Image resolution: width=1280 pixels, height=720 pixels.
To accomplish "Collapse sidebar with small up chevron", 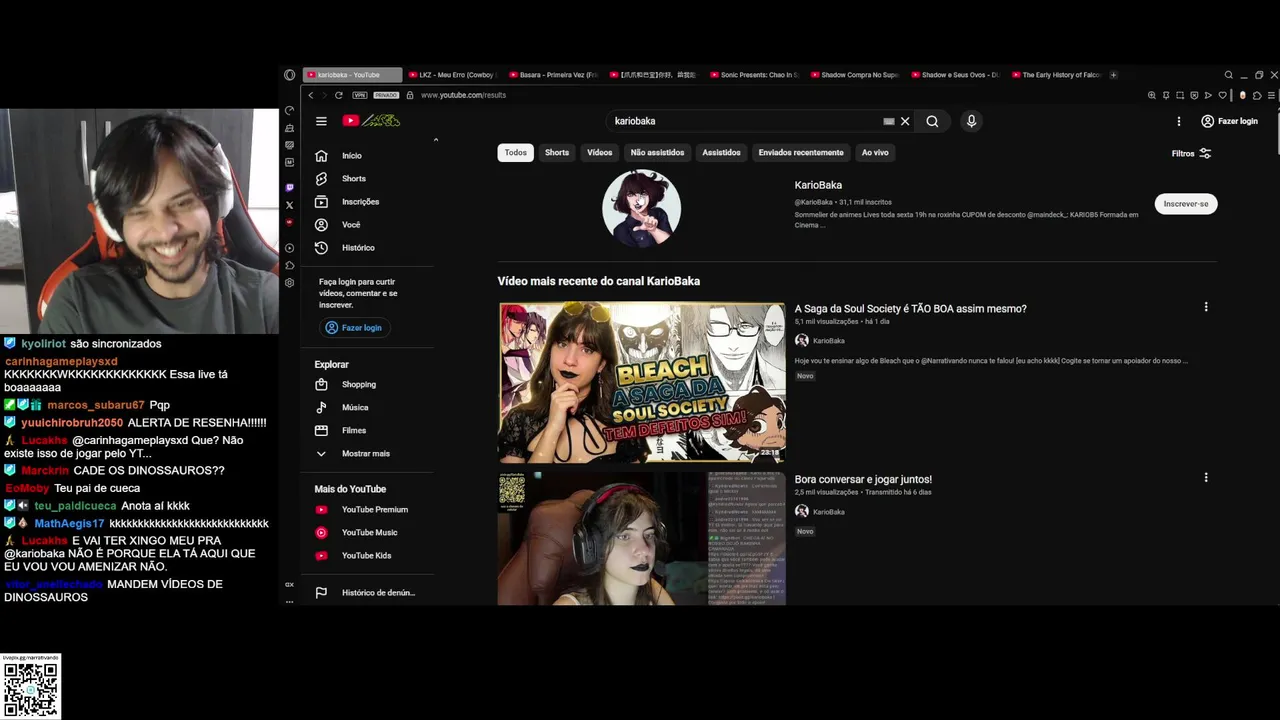I will (x=435, y=140).
